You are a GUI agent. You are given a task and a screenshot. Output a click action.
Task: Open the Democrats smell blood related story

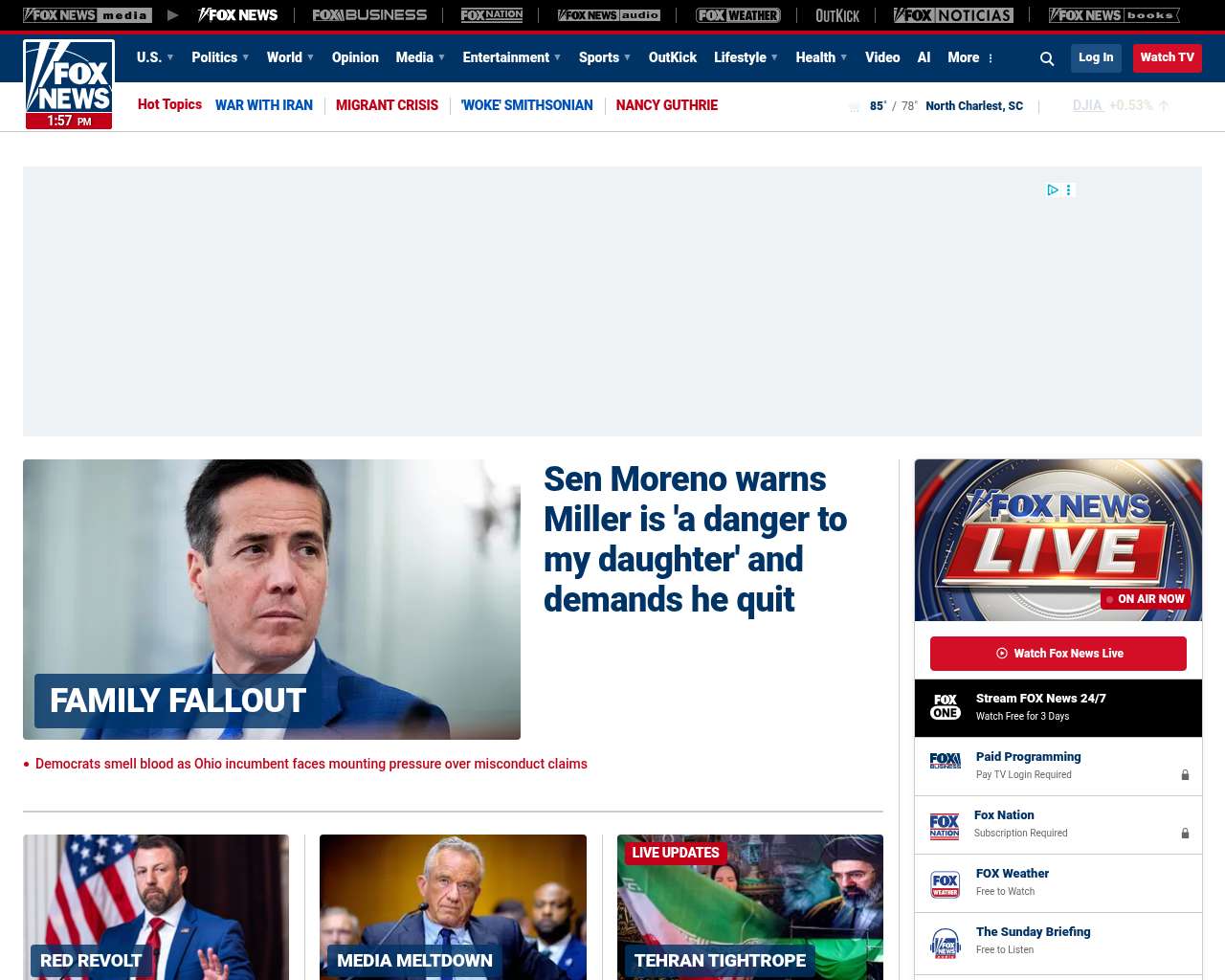311,764
